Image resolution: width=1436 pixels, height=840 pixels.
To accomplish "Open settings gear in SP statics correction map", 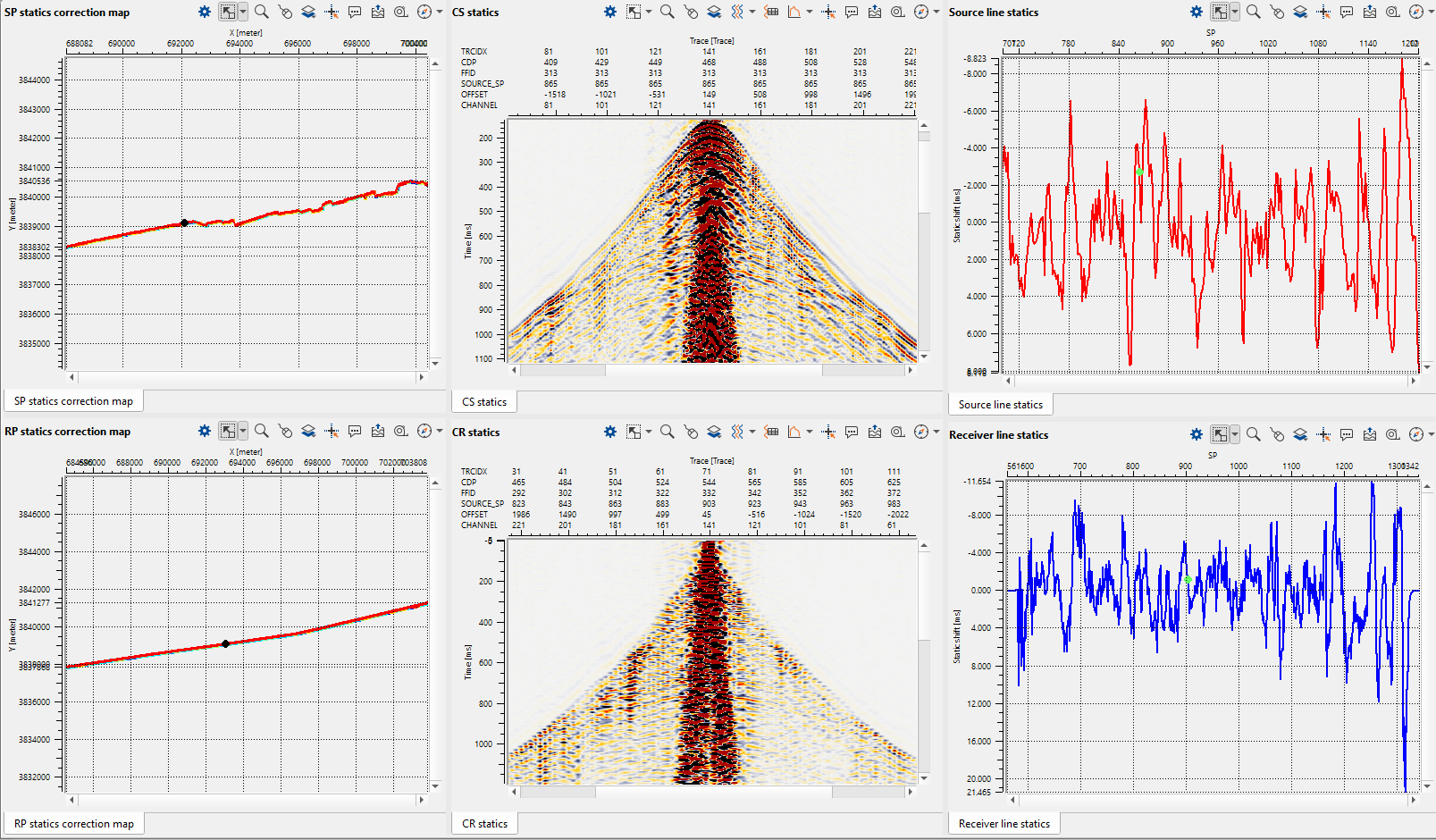I will click(x=205, y=12).
